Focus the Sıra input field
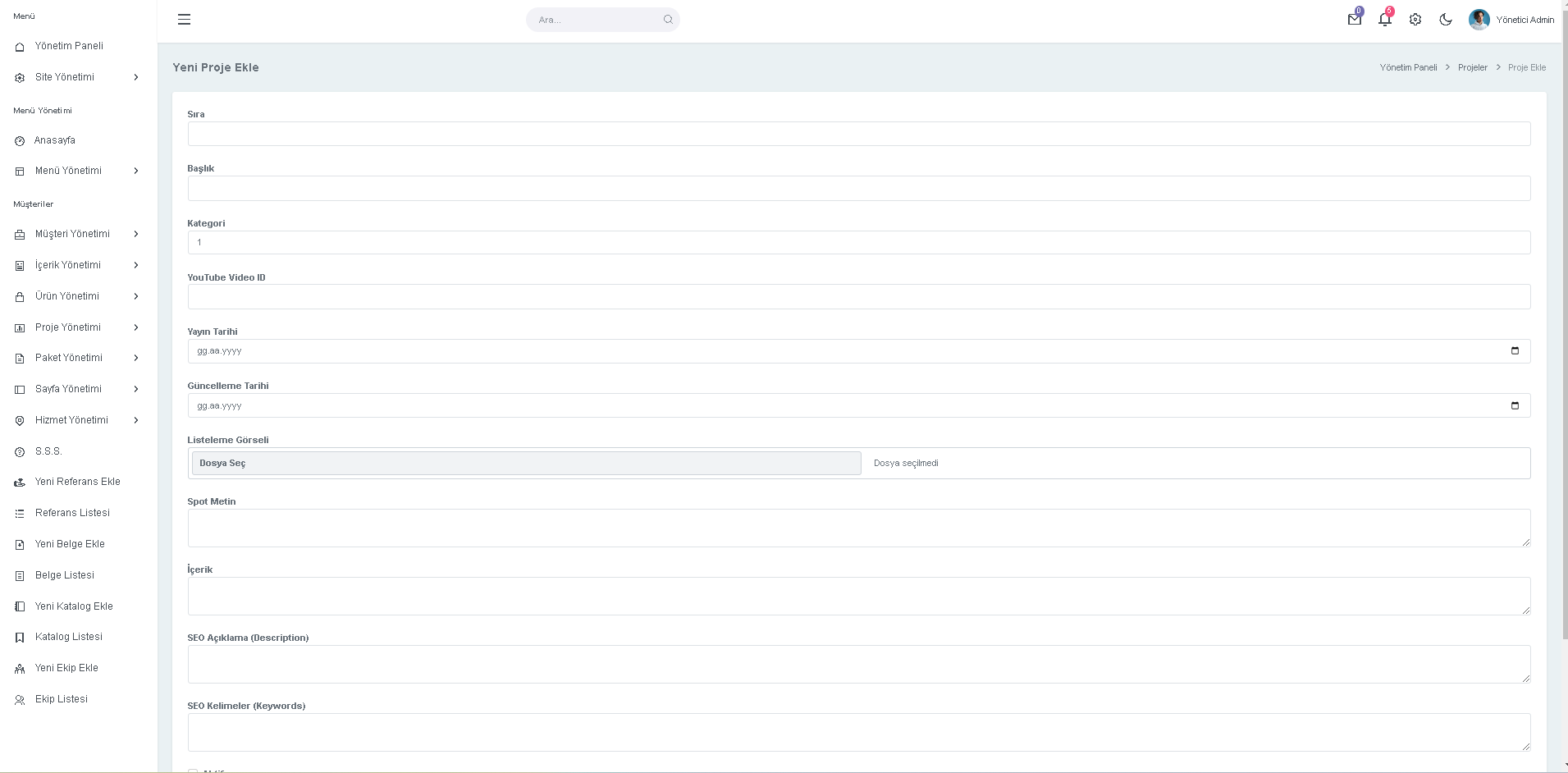This screenshot has height=773, width=1568. point(858,134)
